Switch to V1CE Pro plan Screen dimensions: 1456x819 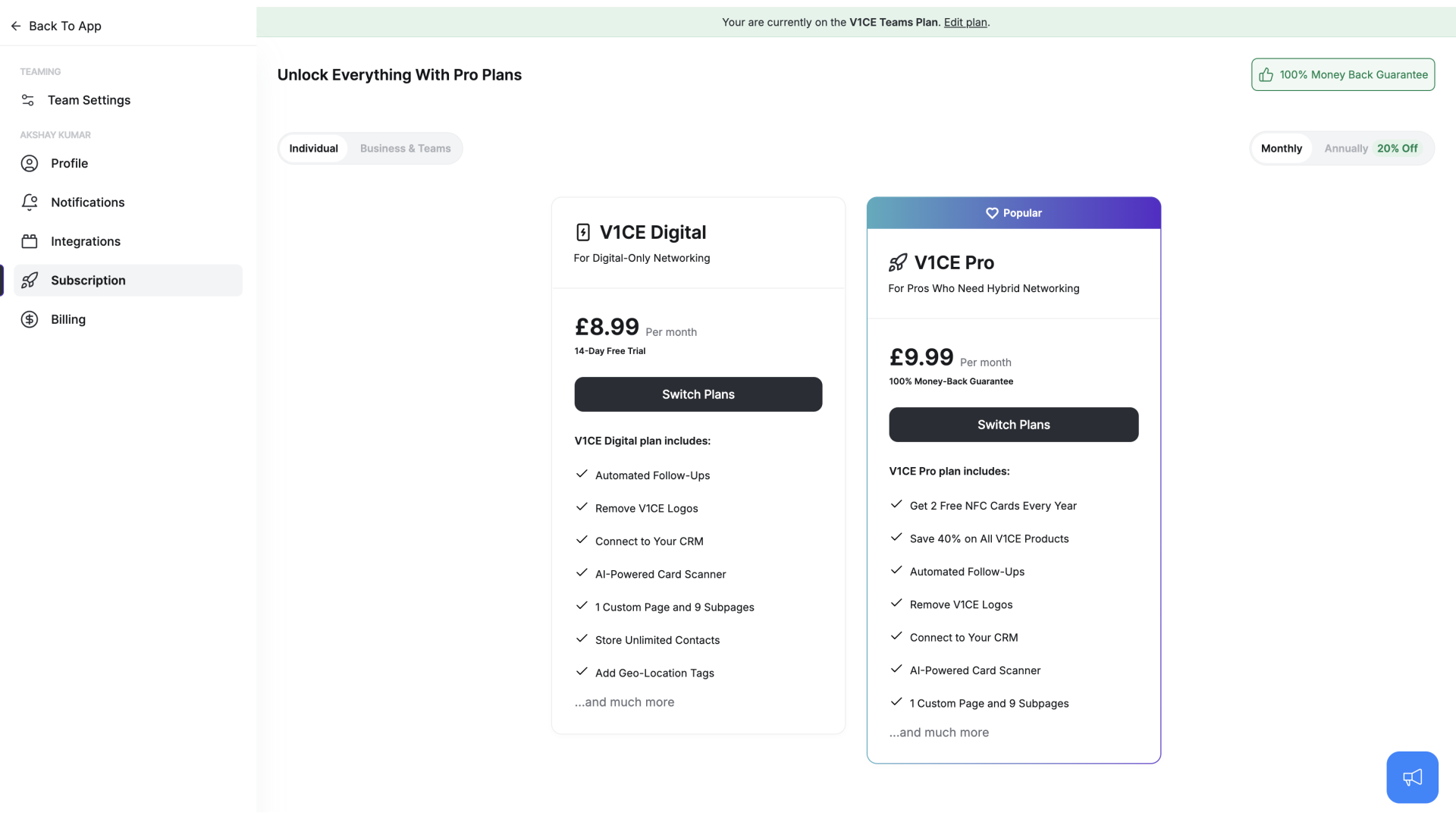(x=1013, y=424)
